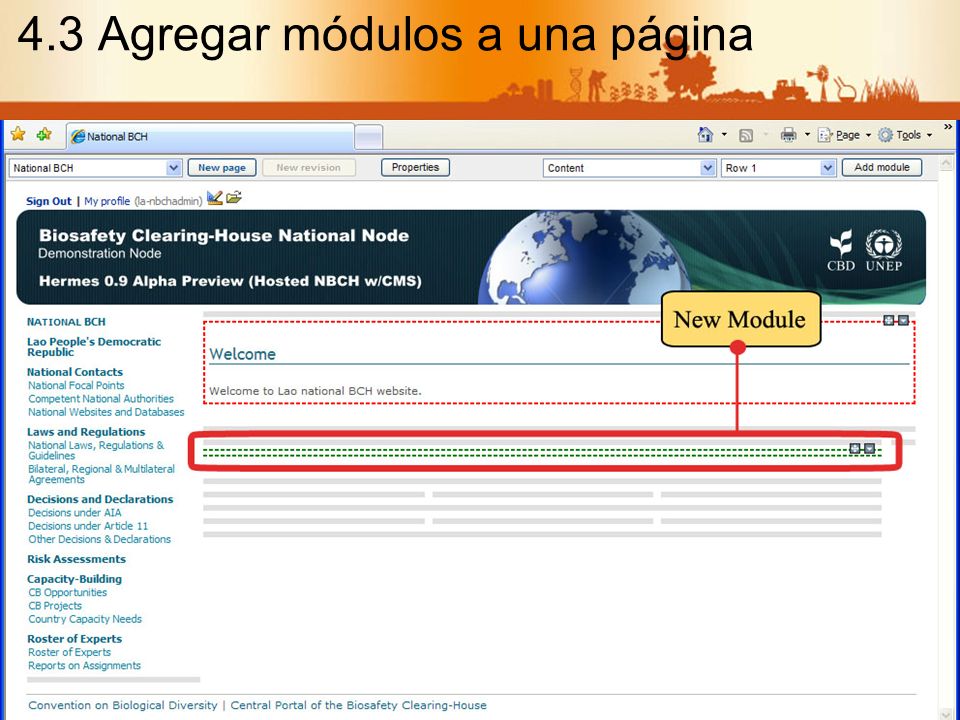The height and width of the screenshot is (720, 960).
Task: Click the Welcome module heading
Action: (242, 354)
